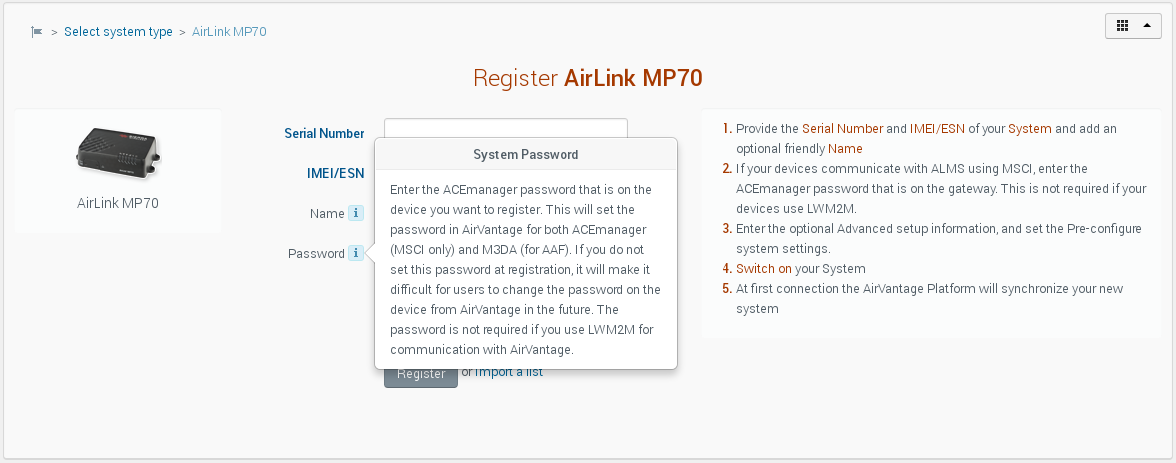The image size is (1176, 463).
Task: Click "Switch on" in step 4
Action: pos(764,269)
